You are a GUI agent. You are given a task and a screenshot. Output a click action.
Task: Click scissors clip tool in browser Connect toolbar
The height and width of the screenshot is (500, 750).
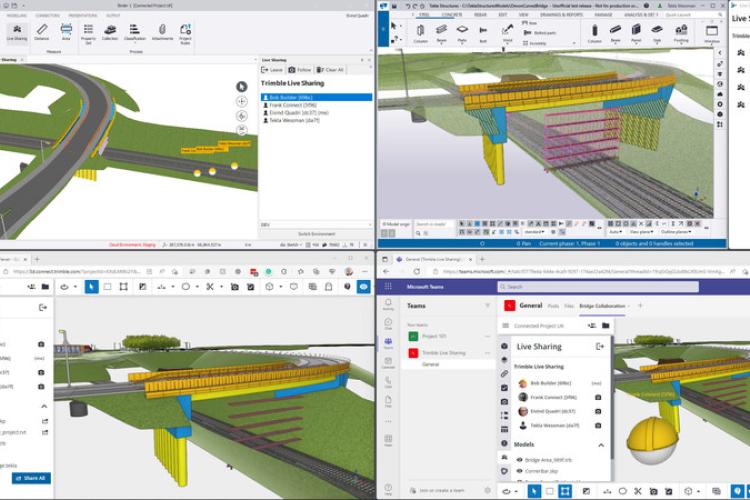[210, 287]
